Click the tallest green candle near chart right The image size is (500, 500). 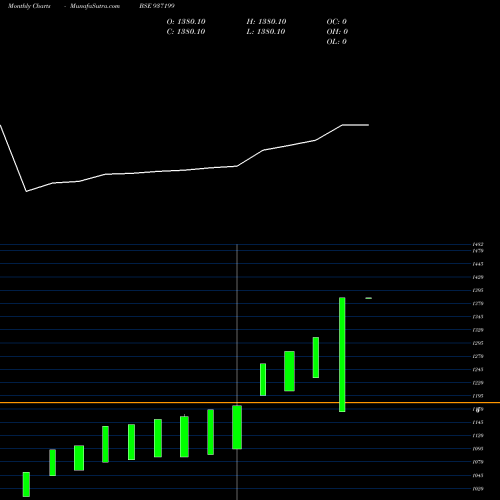click(342, 355)
